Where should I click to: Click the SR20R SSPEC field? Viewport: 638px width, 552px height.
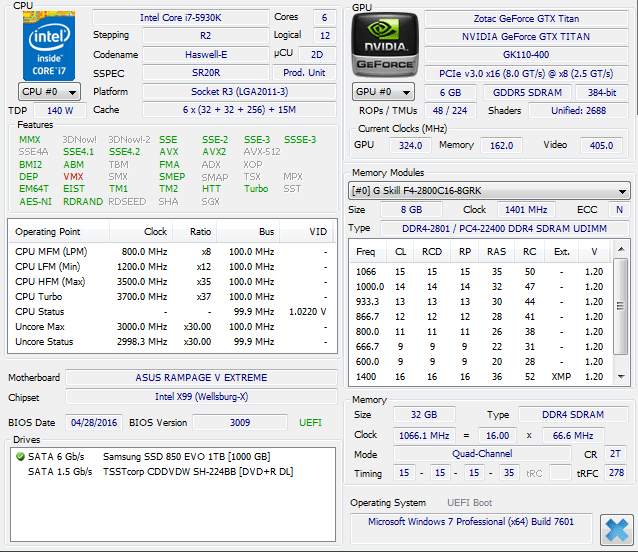(x=206, y=72)
